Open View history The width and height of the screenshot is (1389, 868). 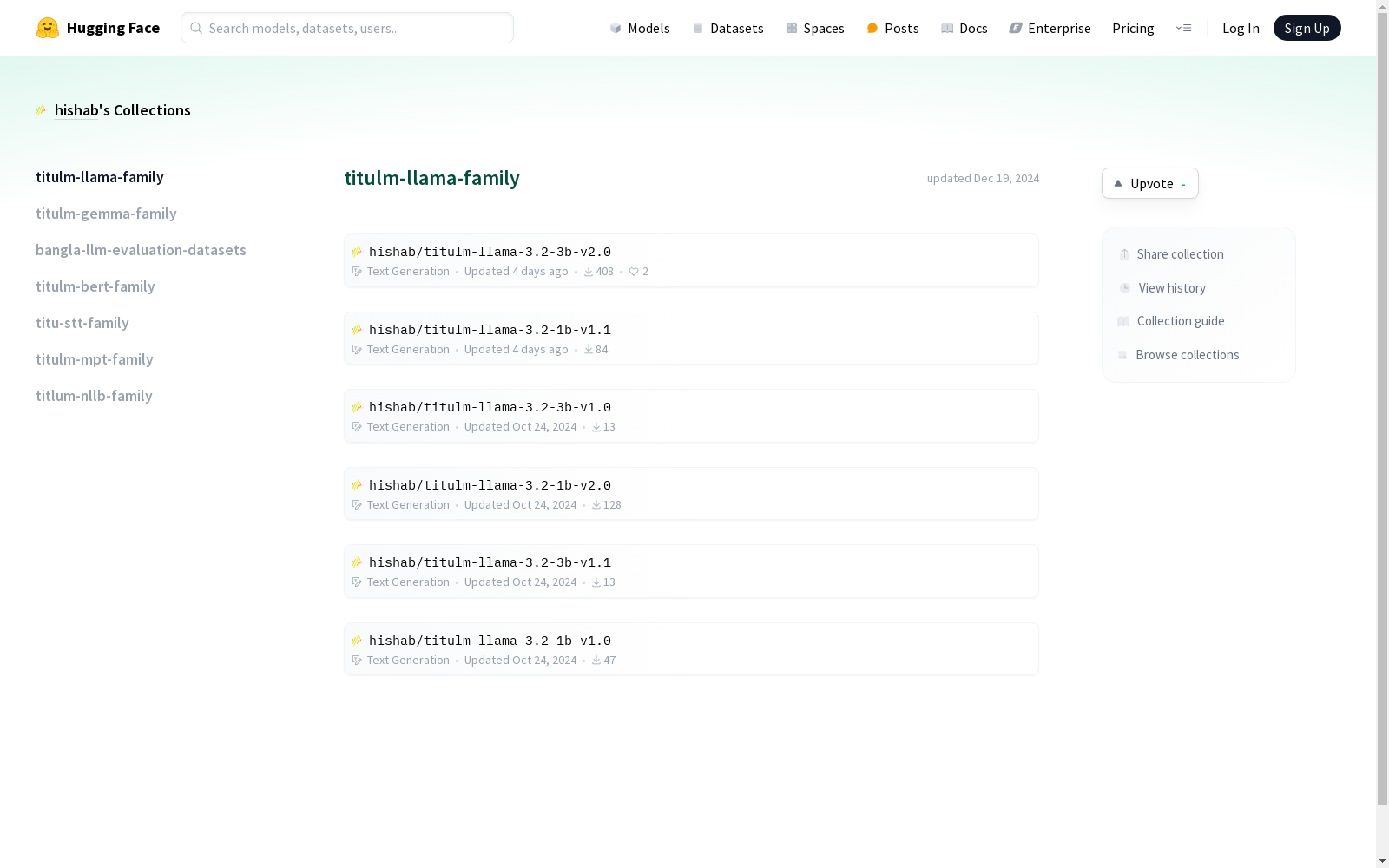1162,288
